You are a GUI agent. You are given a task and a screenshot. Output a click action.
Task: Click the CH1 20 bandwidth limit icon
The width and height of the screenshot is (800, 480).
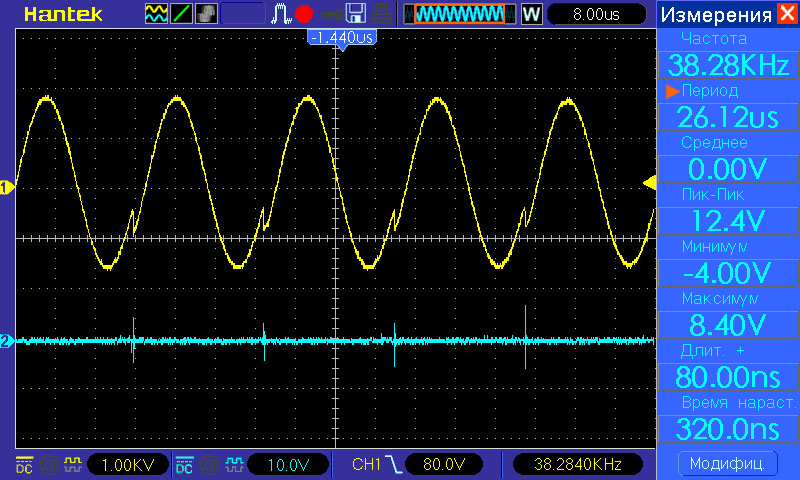pos(49,465)
